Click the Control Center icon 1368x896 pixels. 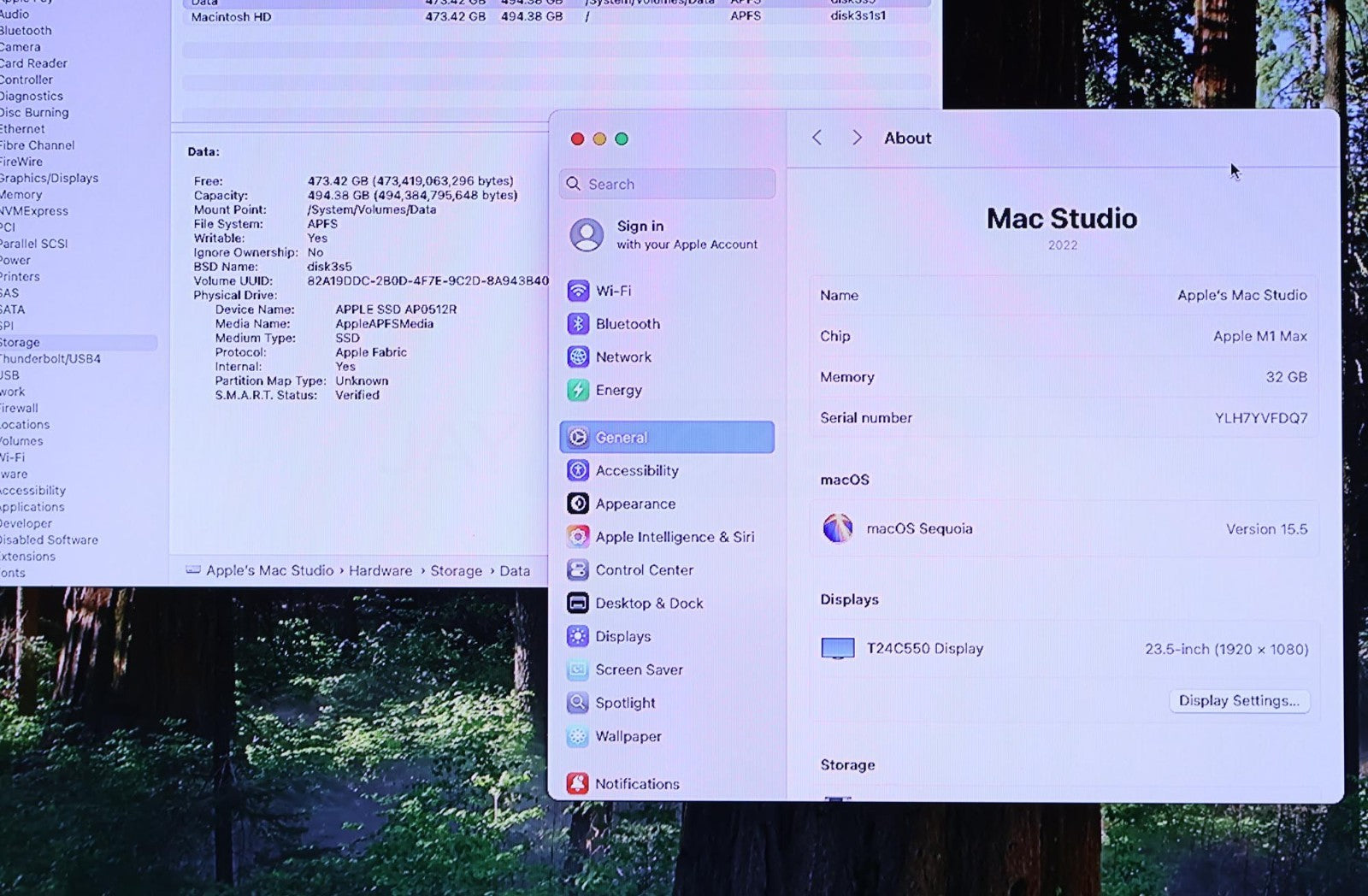tap(578, 569)
